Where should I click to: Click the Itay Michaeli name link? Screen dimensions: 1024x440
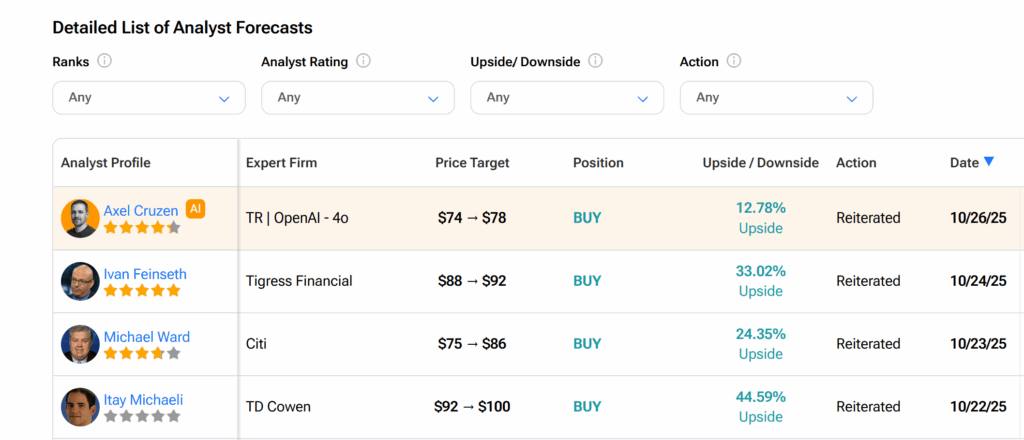click(x=143, y=400)
